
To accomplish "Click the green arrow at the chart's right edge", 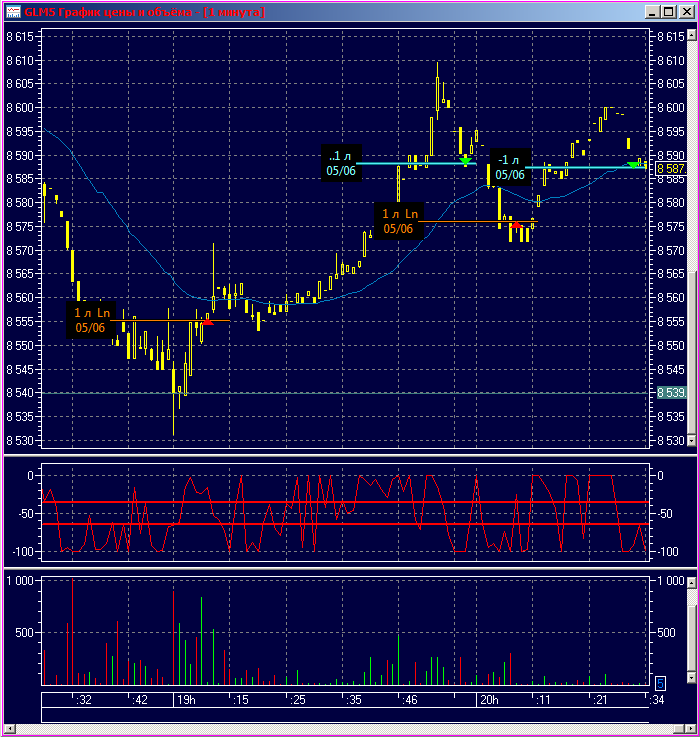I will tap(632, 164).
